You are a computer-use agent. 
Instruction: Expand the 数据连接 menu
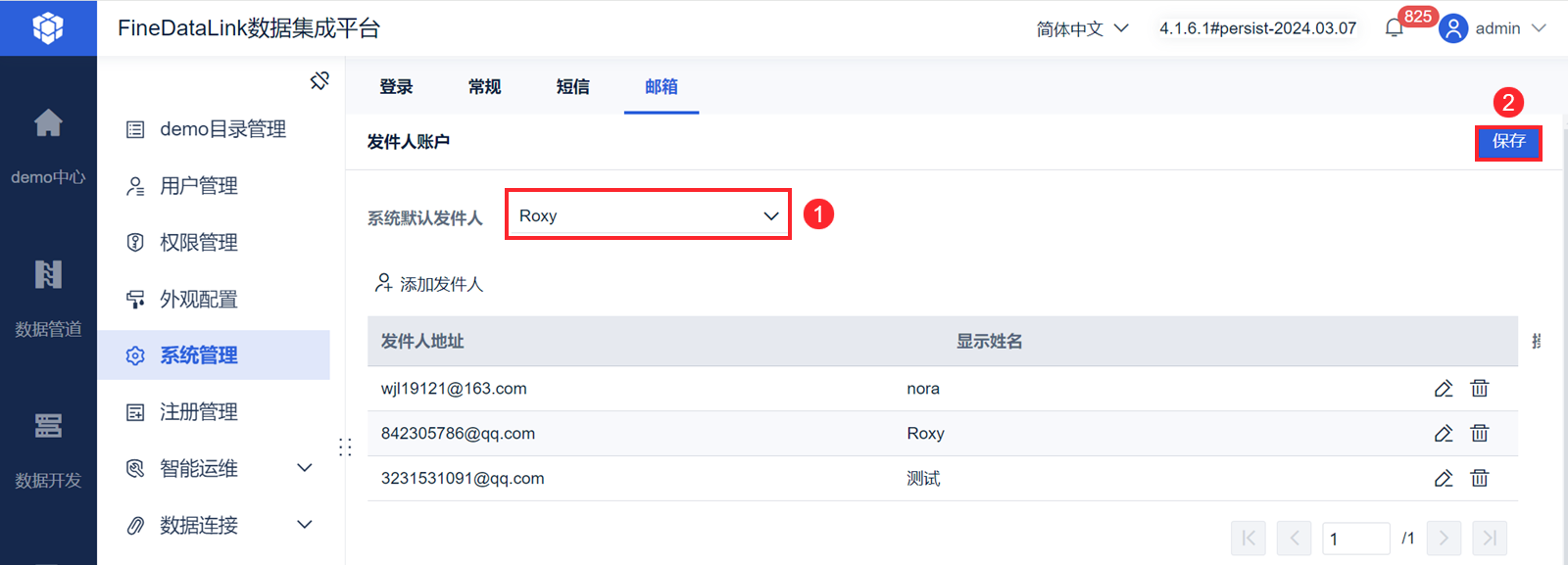[x=305, y=525]
